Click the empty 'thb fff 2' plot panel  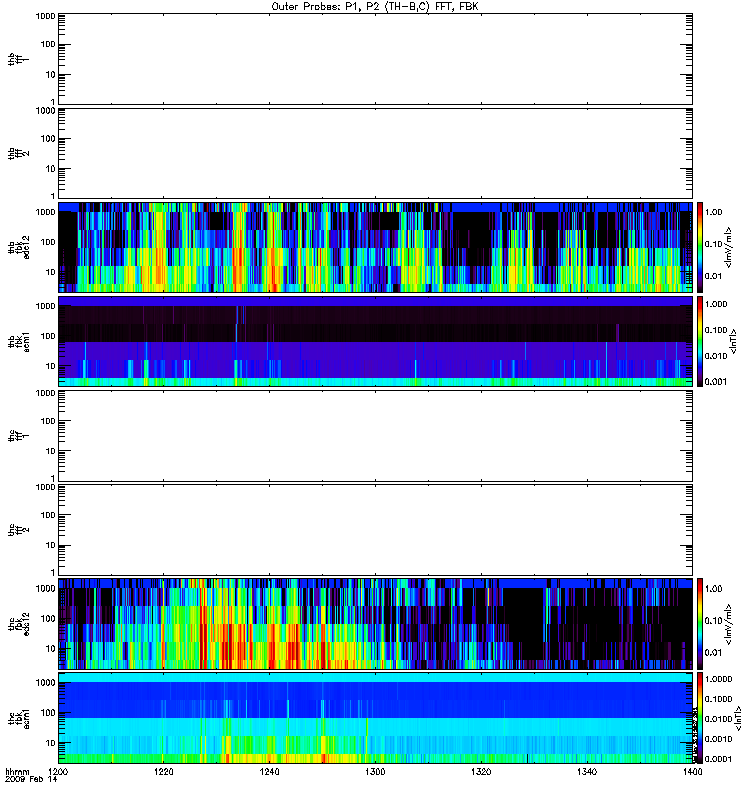coord(375,153)
